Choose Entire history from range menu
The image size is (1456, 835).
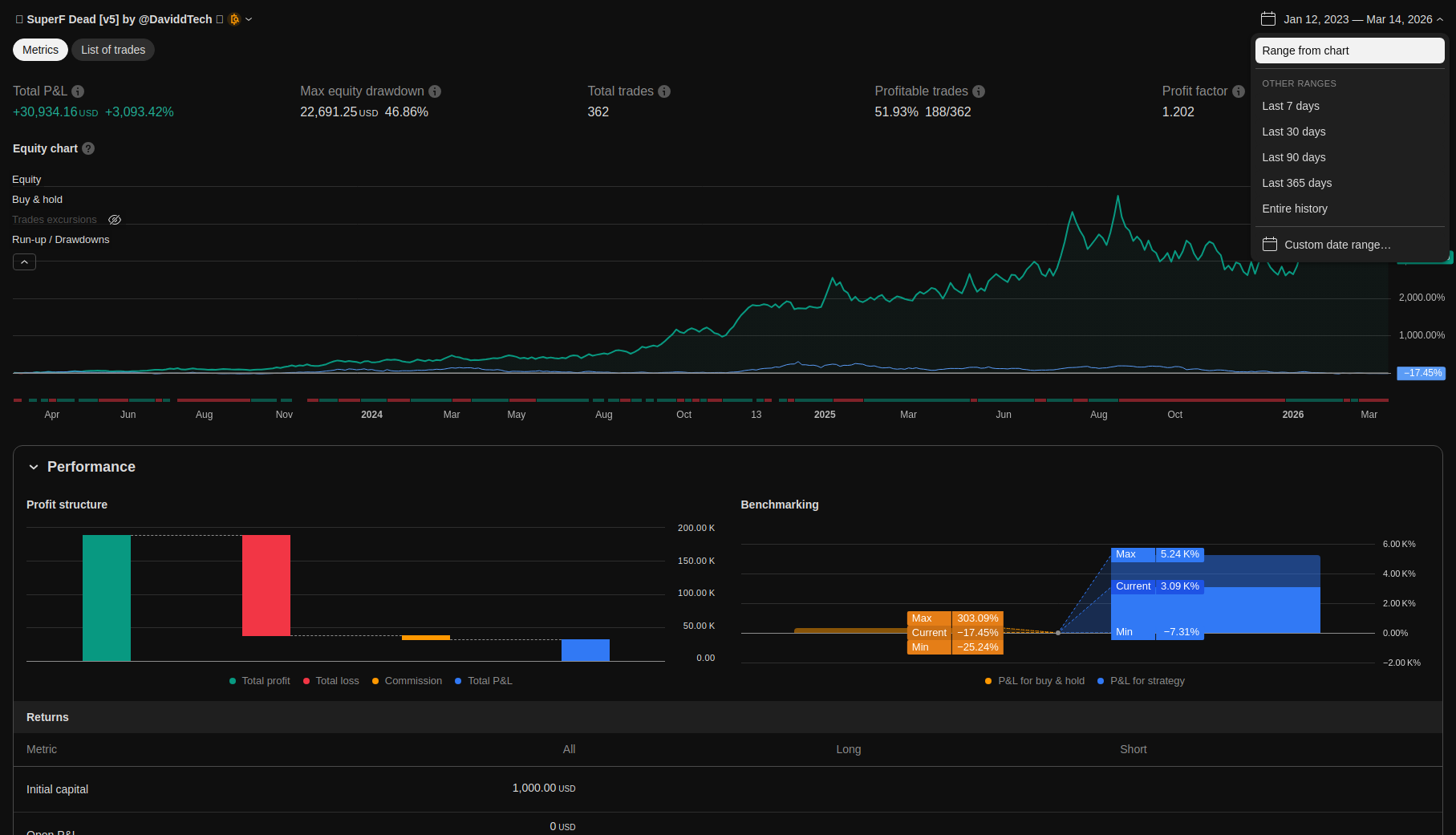(x=1294, y=209)
